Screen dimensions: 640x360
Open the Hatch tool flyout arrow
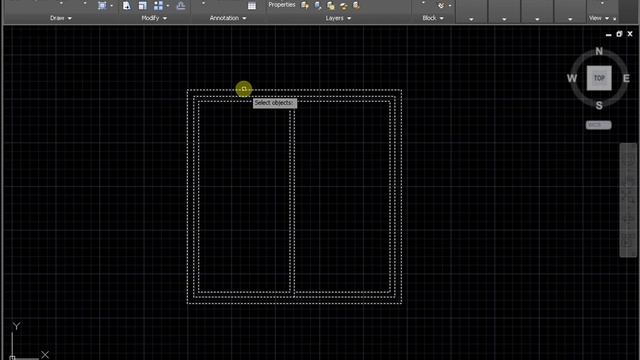[x=111, y=6]
